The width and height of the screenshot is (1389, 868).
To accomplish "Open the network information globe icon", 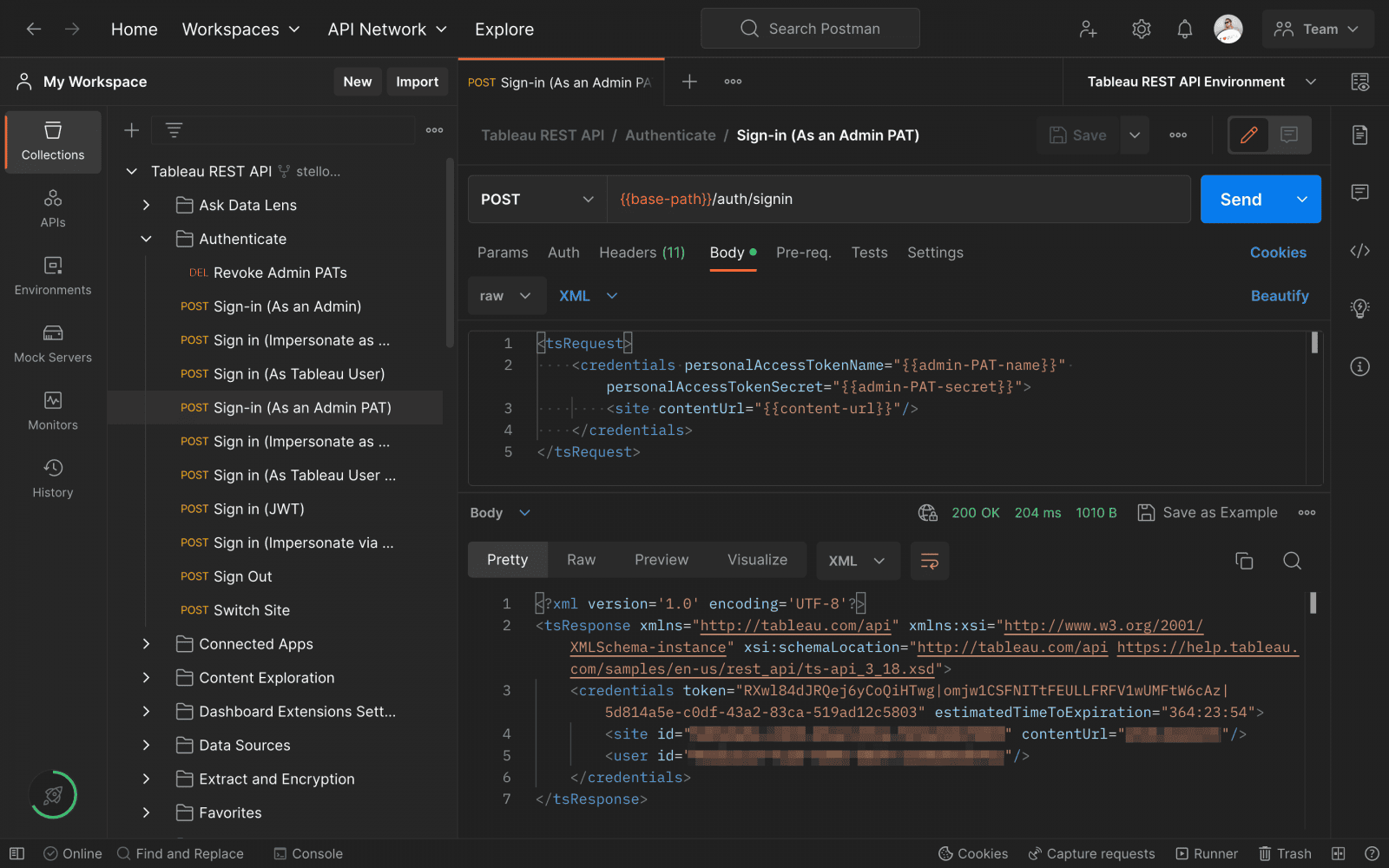I will [928, 513].
